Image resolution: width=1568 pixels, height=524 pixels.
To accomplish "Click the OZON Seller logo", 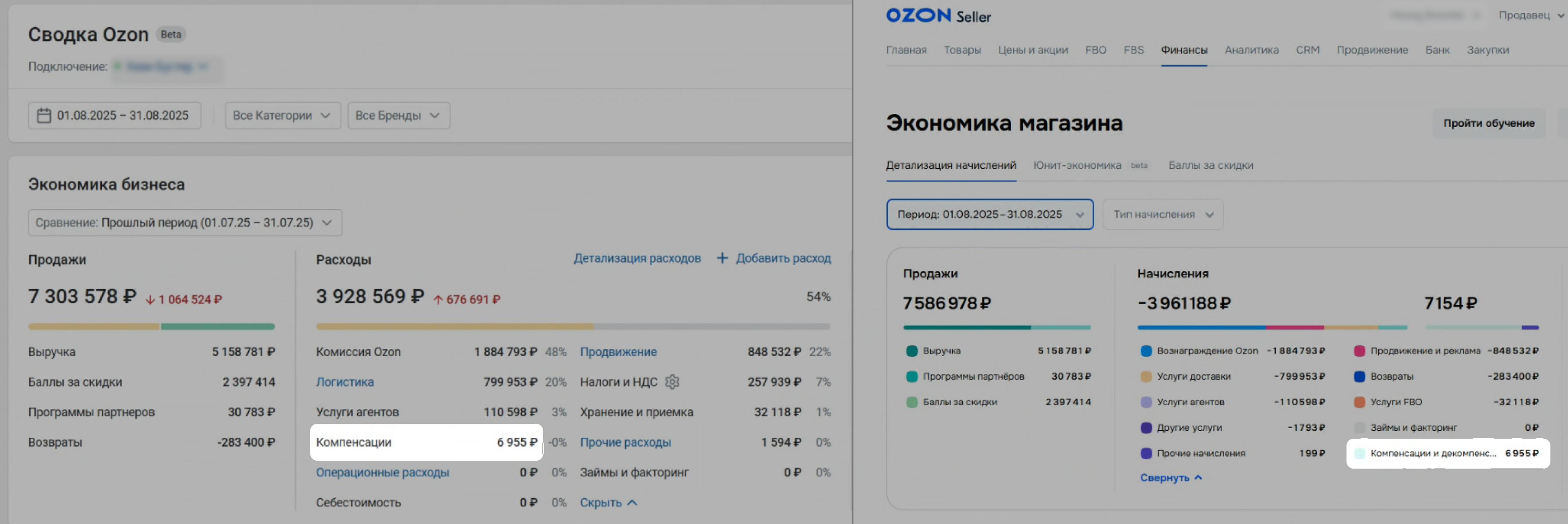I will (938, 16).
